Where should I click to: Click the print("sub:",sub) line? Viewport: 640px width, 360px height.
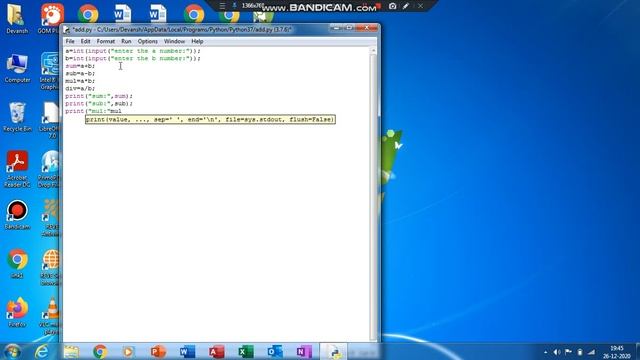99,103
